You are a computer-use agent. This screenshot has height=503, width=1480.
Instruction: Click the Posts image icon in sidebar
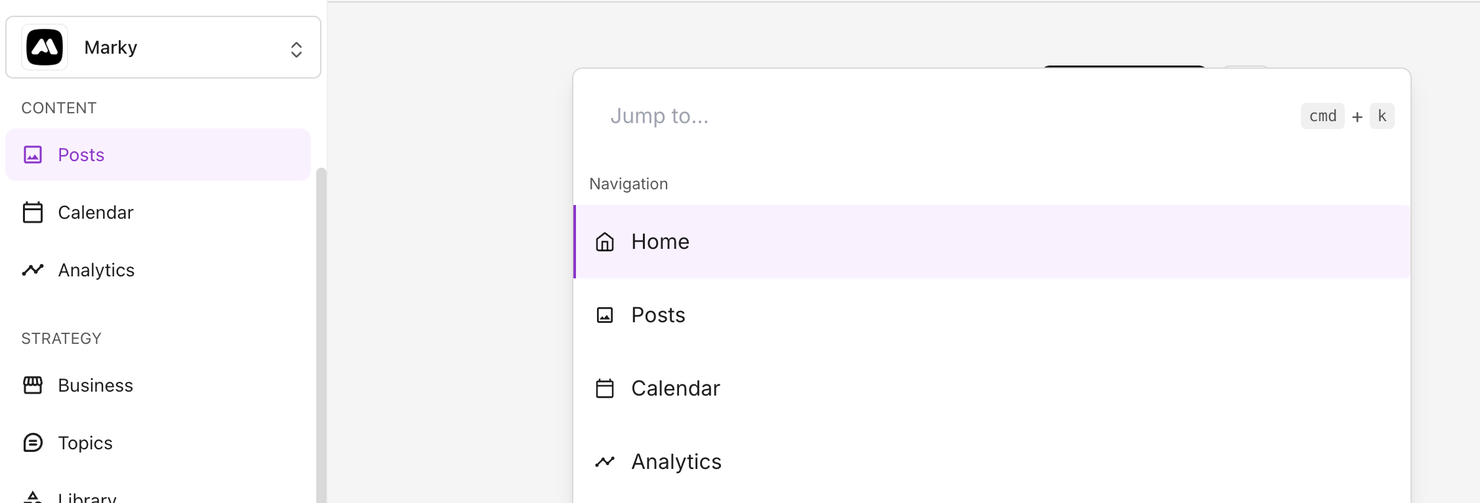click(x=33, y=155)
